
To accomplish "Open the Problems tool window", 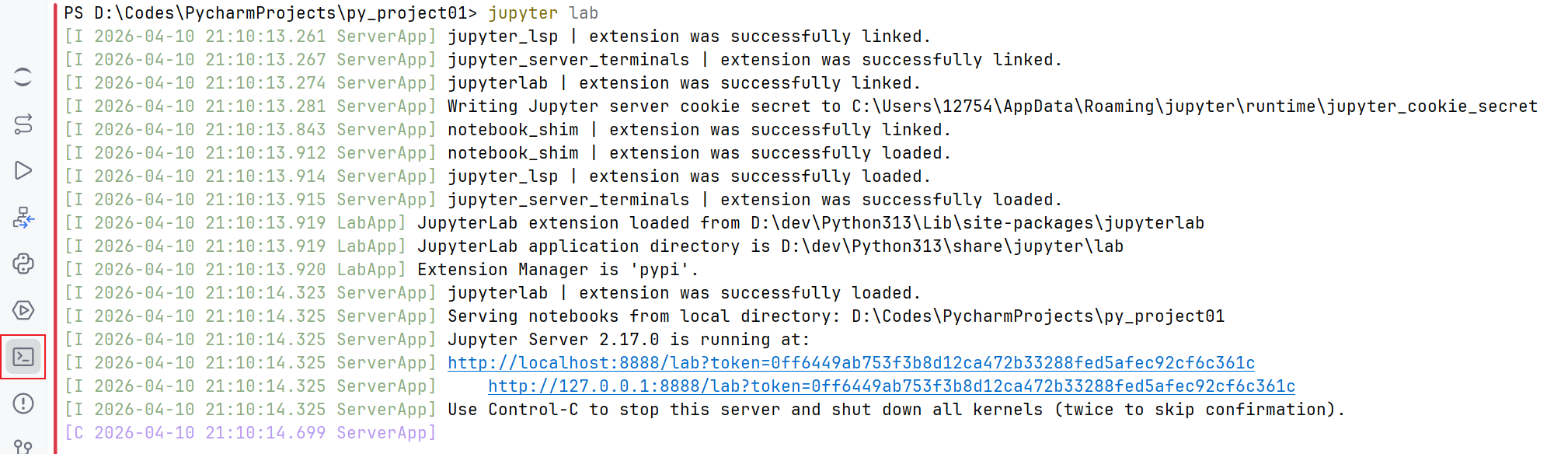I will pos(23,403).
